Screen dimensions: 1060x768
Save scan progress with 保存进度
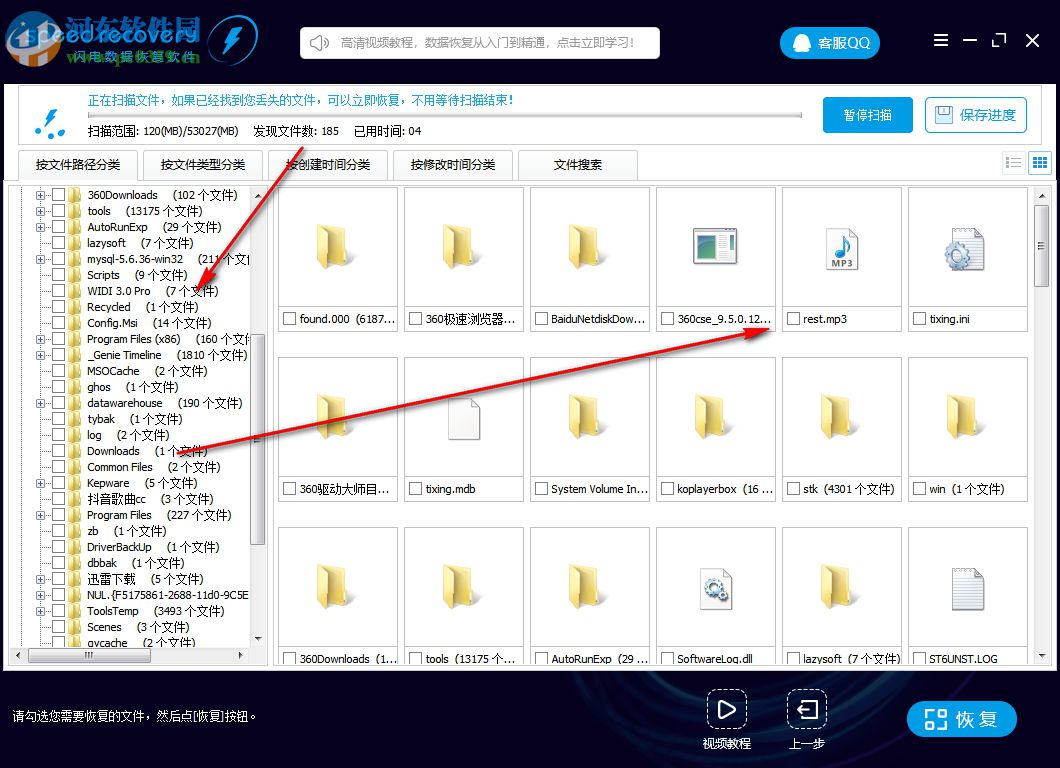point(975,115)
